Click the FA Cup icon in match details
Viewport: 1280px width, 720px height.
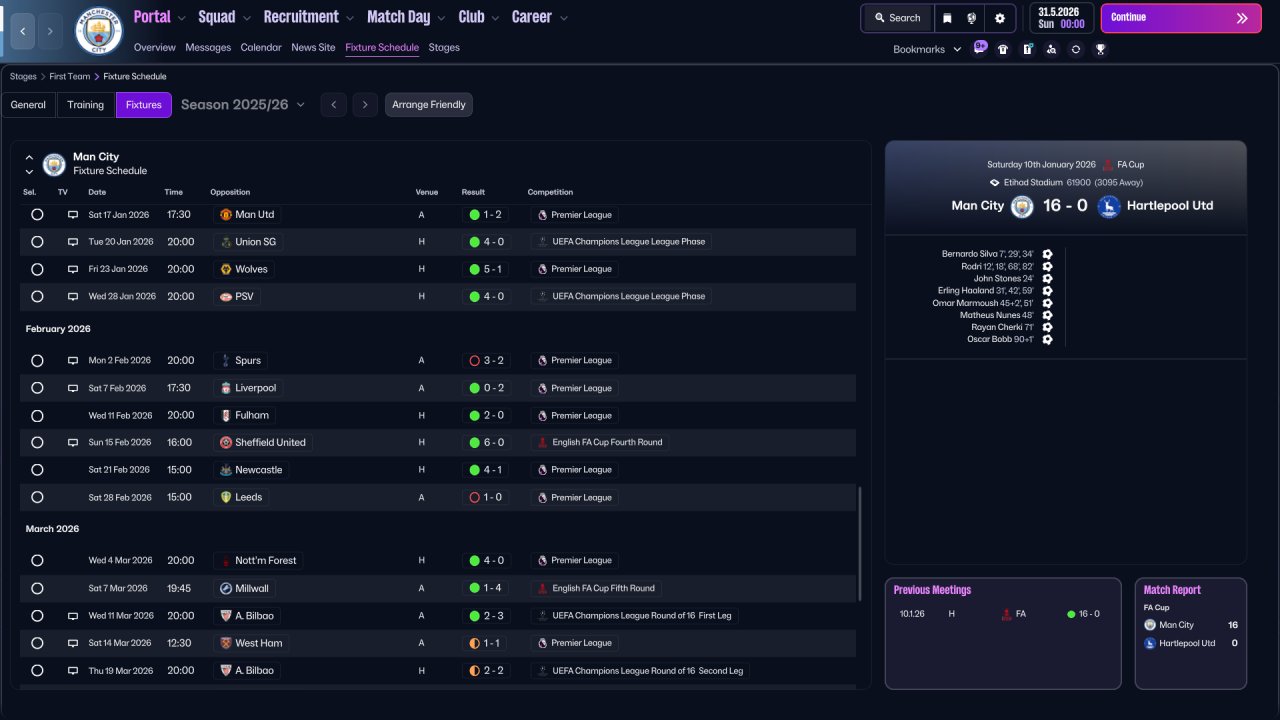1107,165
